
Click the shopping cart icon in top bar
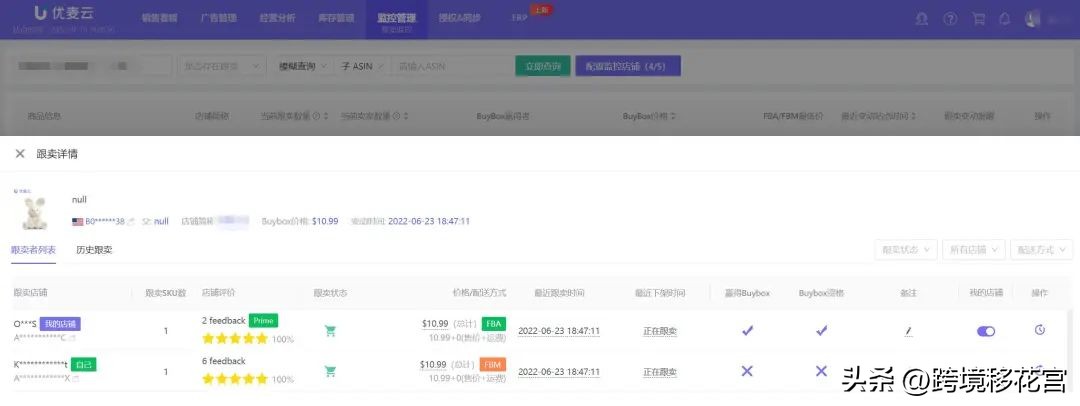978,19
